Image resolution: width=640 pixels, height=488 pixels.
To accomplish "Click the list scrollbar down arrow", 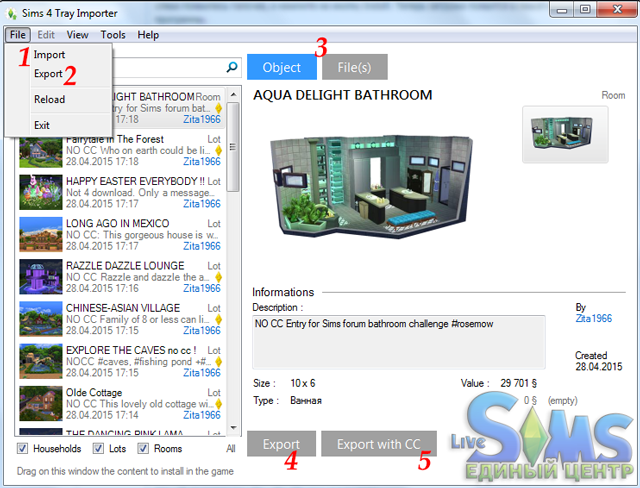I will (233, 428).
